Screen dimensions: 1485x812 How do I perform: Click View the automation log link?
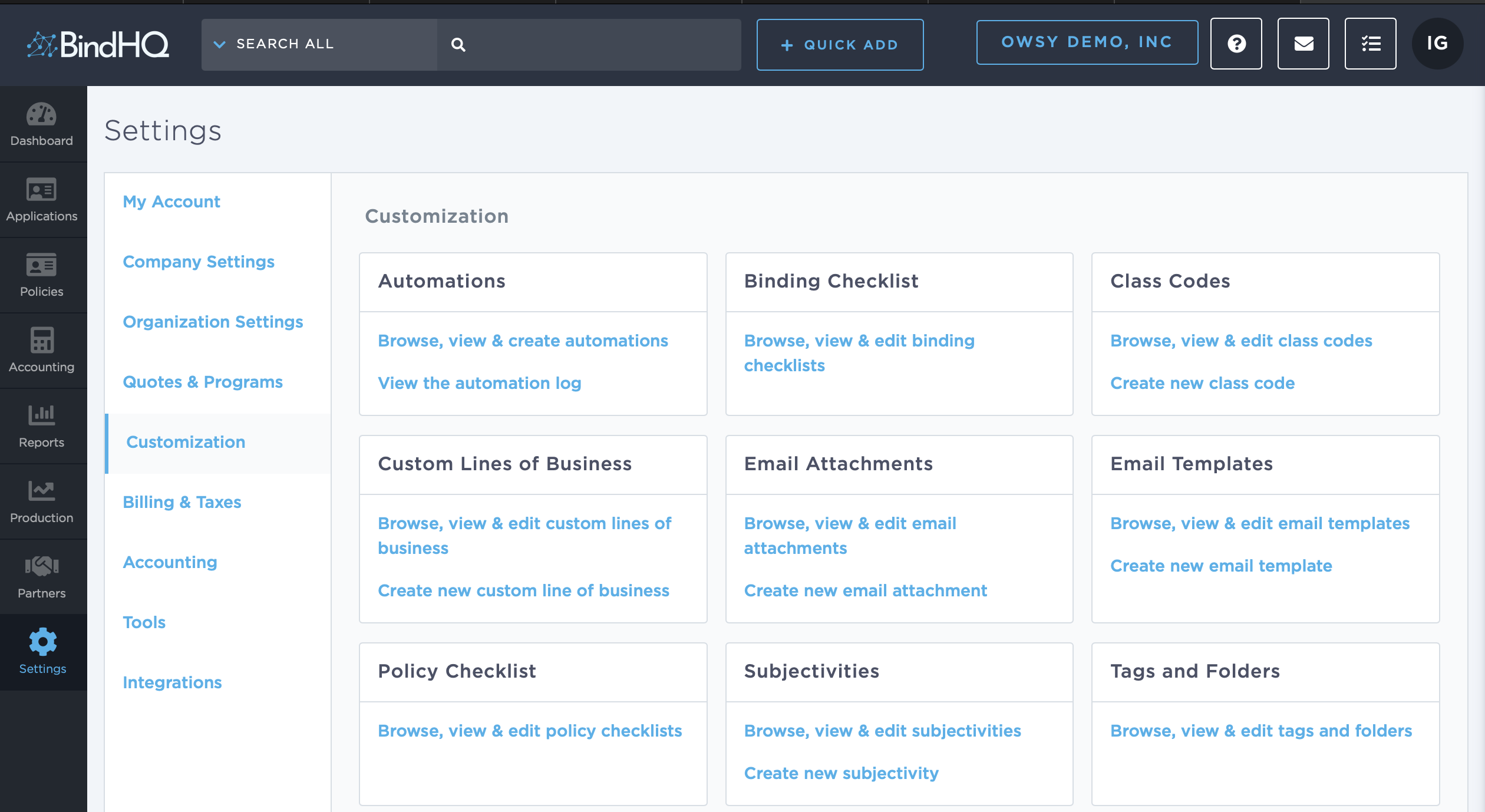point(479,383)
